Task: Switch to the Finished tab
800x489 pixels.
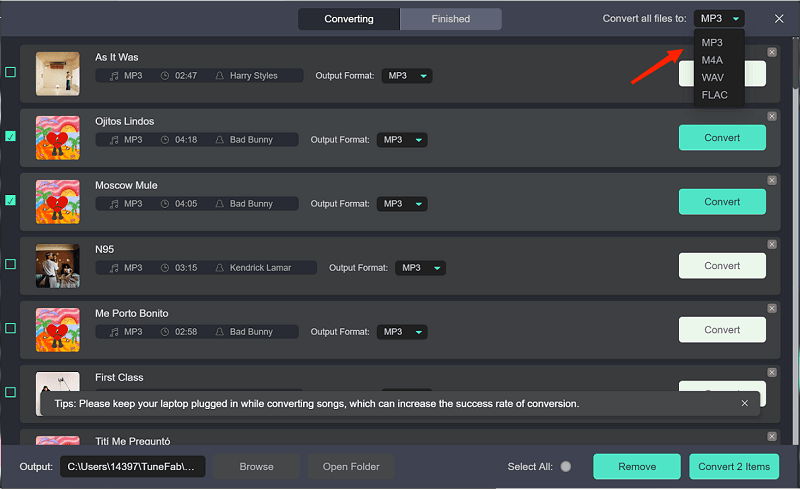Action: (x=451, y=19)
